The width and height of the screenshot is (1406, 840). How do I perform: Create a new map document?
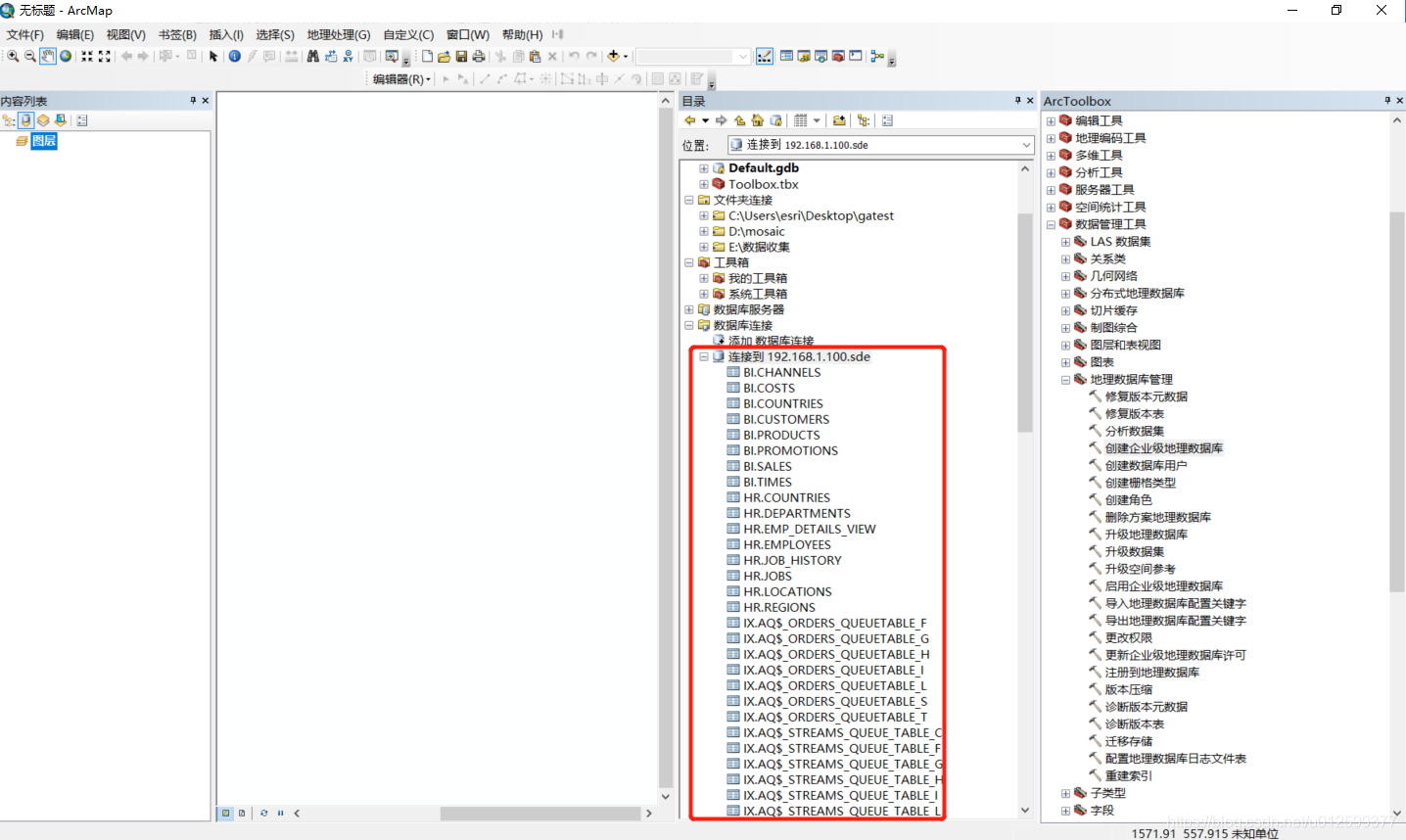[x=427, y=56]
